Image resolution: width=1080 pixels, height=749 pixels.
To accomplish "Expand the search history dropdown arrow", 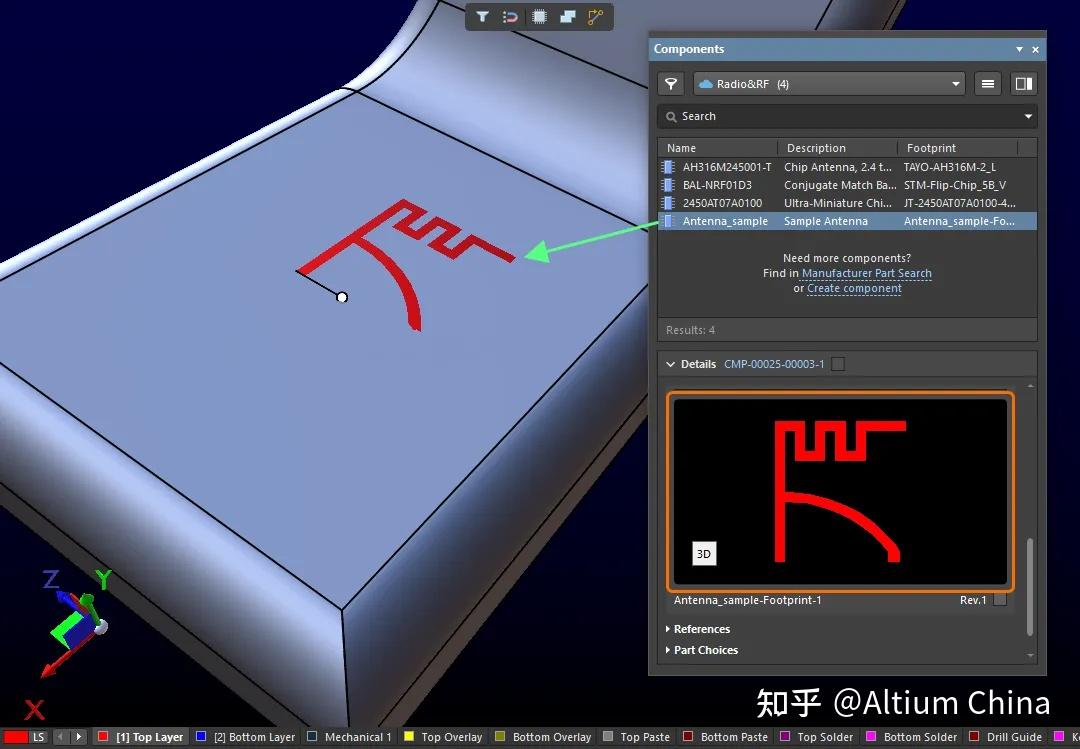I will (1028, 116).
